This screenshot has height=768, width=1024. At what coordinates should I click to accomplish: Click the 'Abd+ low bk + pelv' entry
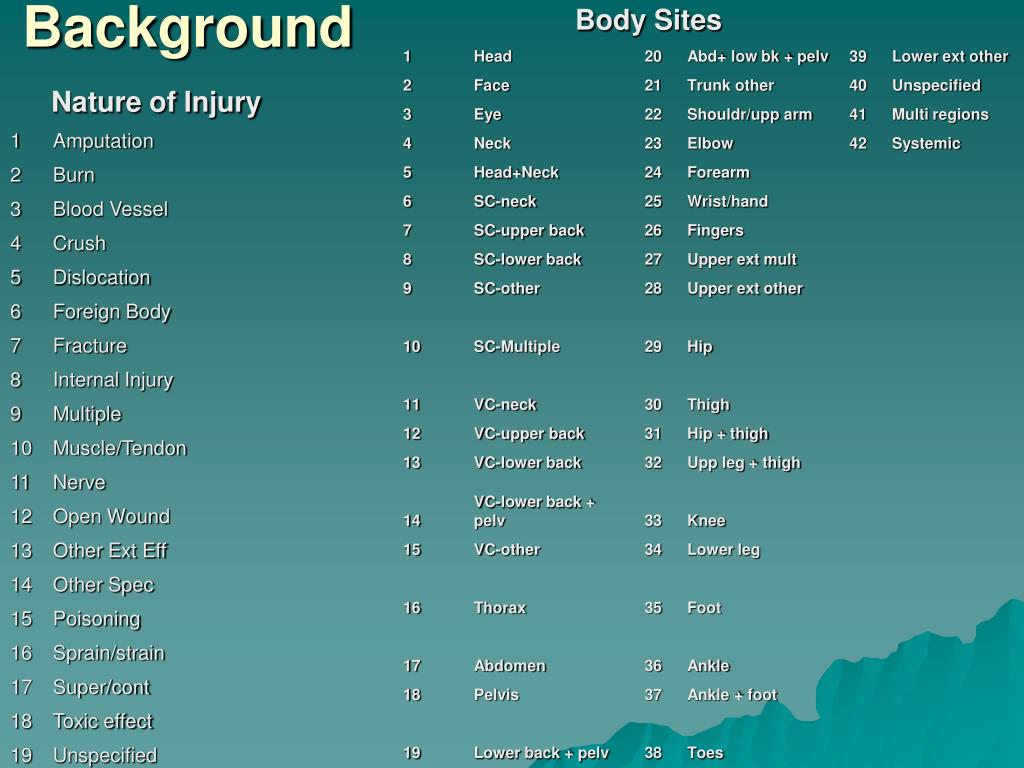tap(757, 56)
